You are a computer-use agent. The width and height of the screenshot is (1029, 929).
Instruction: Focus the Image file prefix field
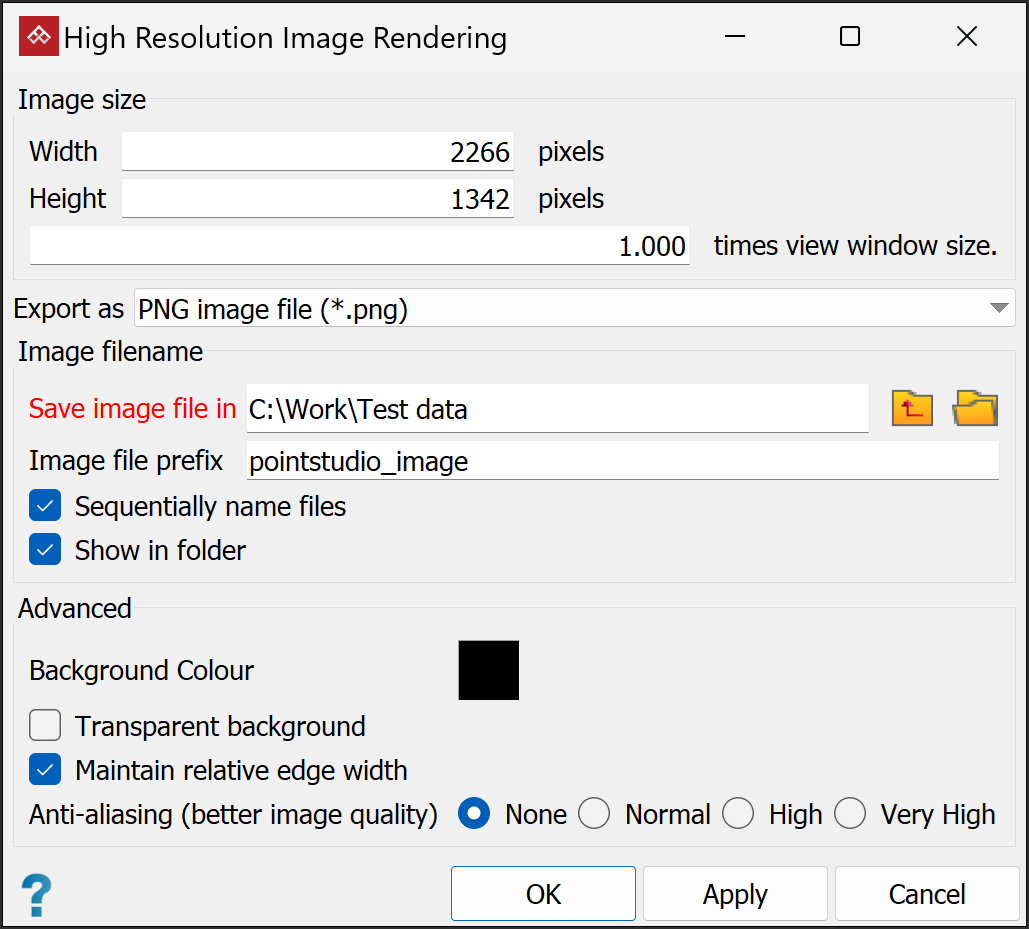click(x=622, y=461)
